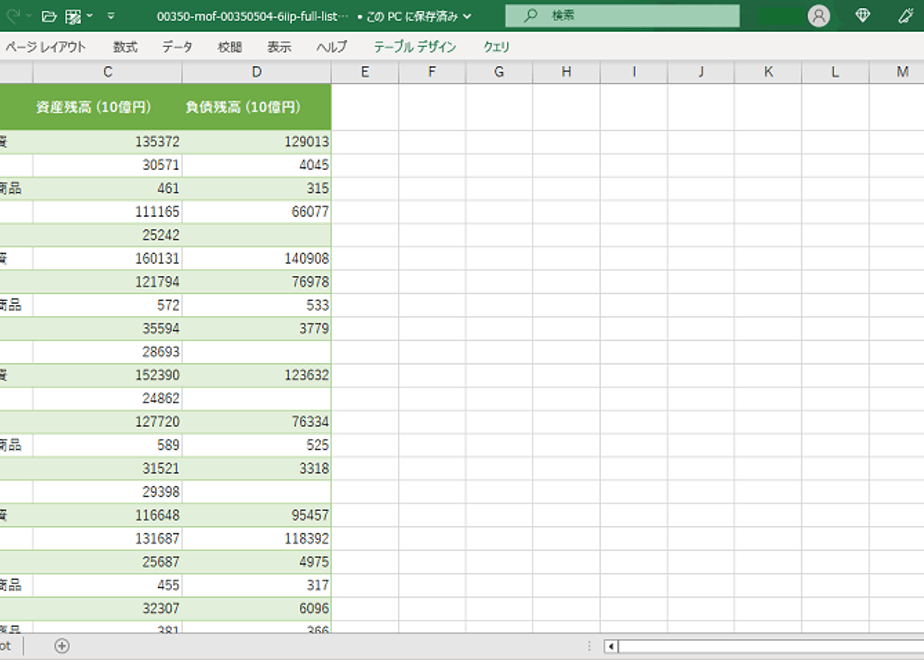Image resolution: width=924 pixels, height=660 pixels.
Task: Select column I header
Action: [x=634, y=72]
